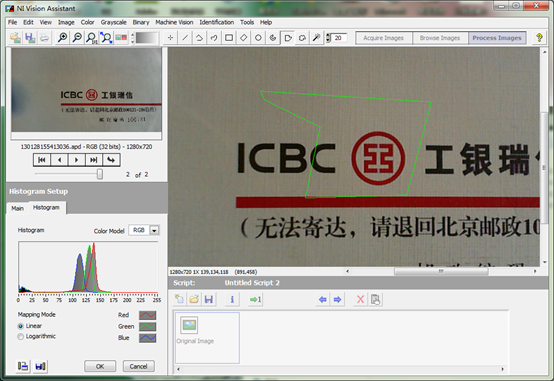Expand the color palette gradient selector arrows
Screen dimensions: 554x381
pos(132,38)
